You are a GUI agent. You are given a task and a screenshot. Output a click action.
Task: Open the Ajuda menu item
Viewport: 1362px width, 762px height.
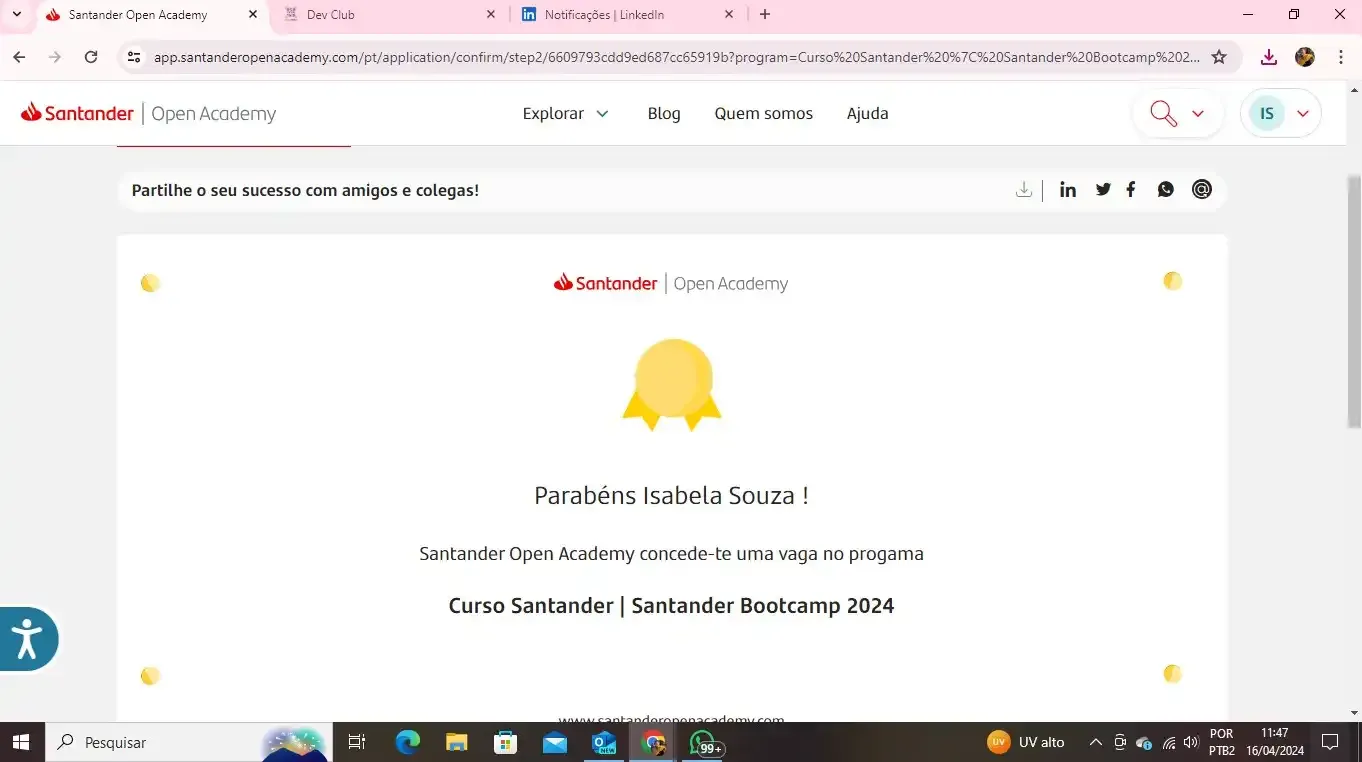click(867, 113)
